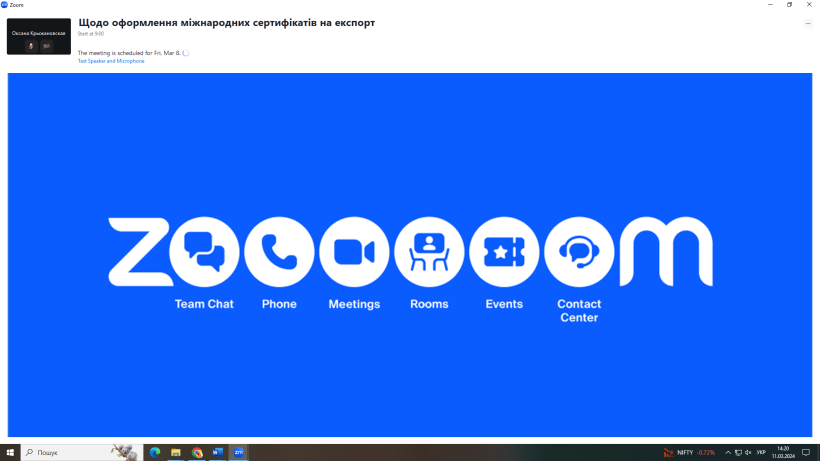Click the Meetings camera icon in Zoom banner
Image resolution: width=820 pixels, height=461 pixels.
click(354, 251)
